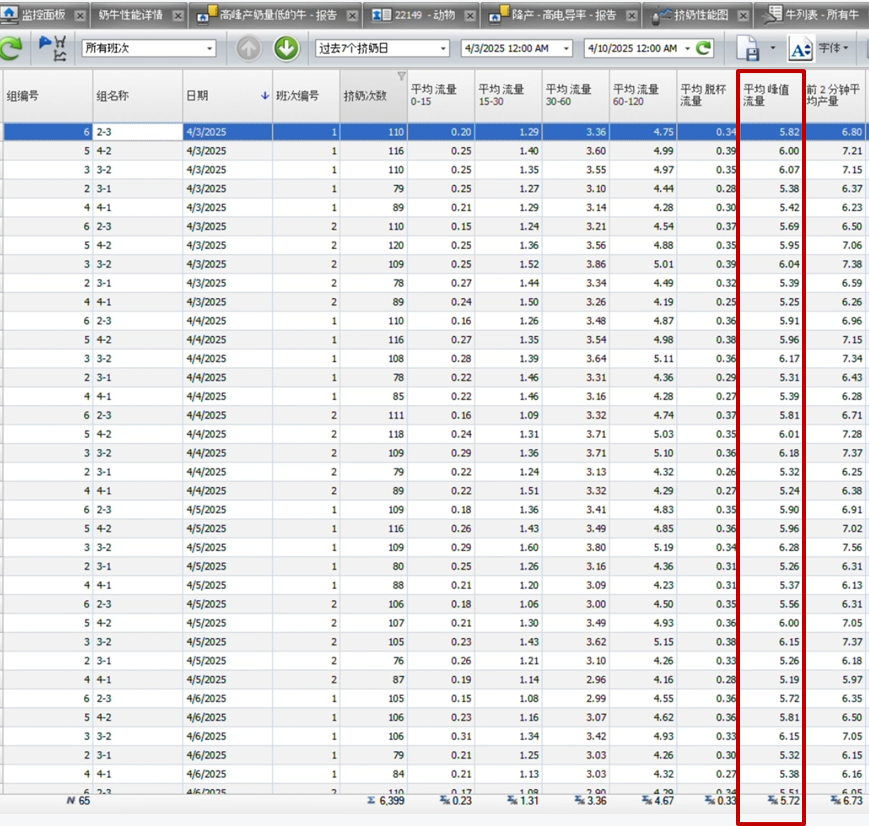Image resolution: width=869 pixels, height=826 pixels.
Task: Switch to the 奶牛性能详情 tab
Action: point(131,15)
